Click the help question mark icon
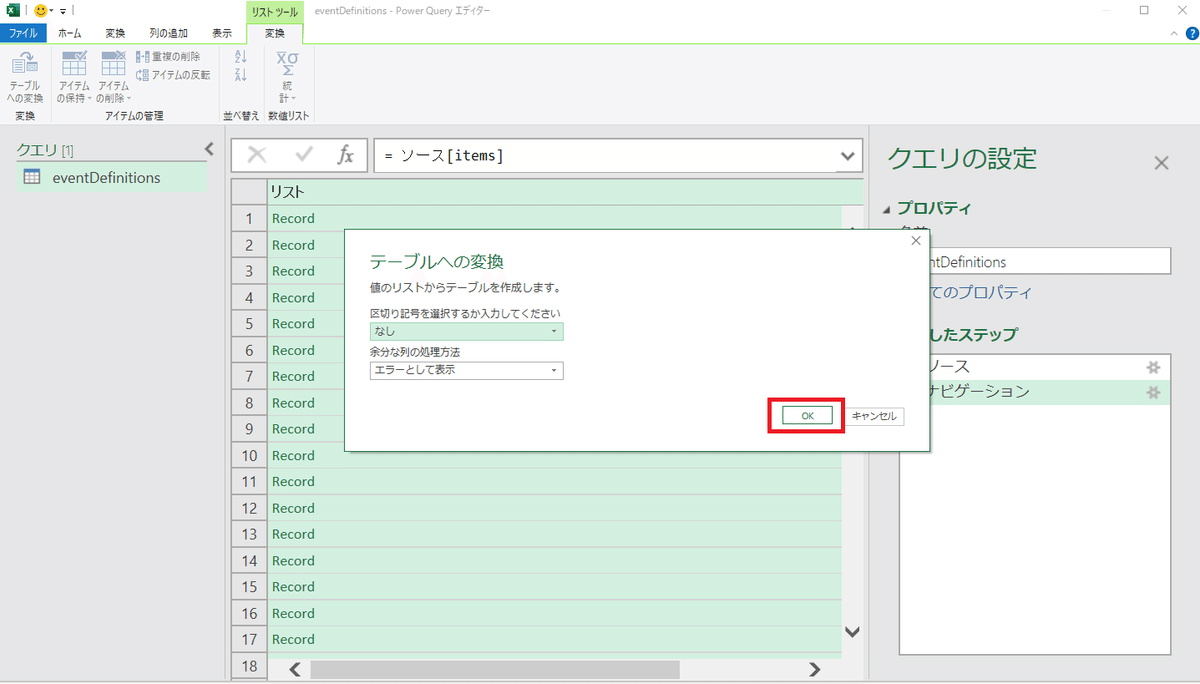 (x=1192, y=33)
